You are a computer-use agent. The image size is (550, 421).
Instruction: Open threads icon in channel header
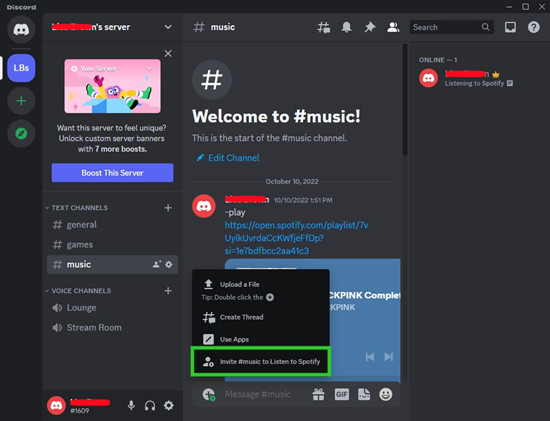(323, 27)
